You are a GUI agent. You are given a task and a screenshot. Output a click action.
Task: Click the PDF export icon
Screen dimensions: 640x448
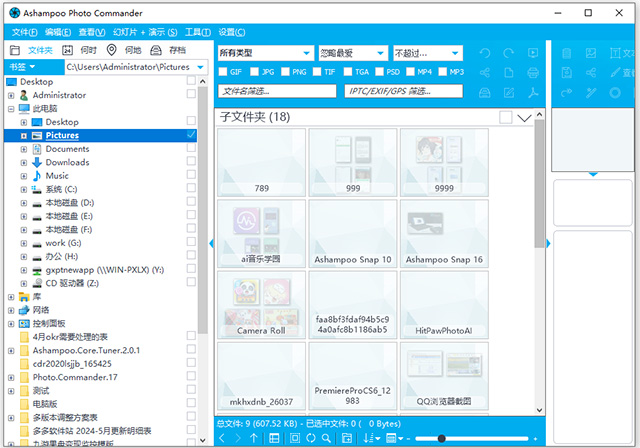pyautogui.click(x=533, y=93)
